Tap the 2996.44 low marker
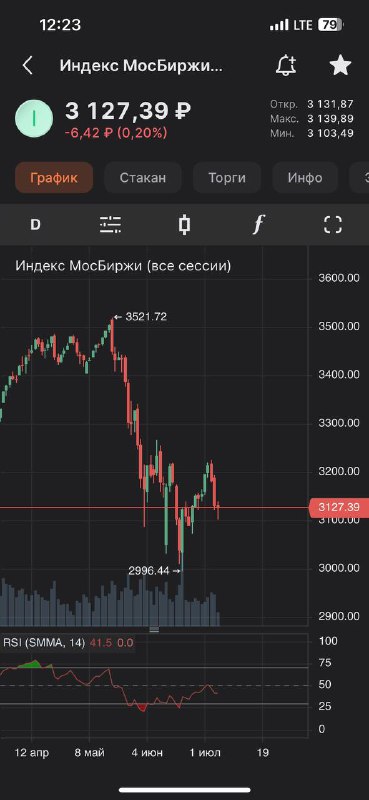This screenshot has width=369, height=800. (155, 571)
